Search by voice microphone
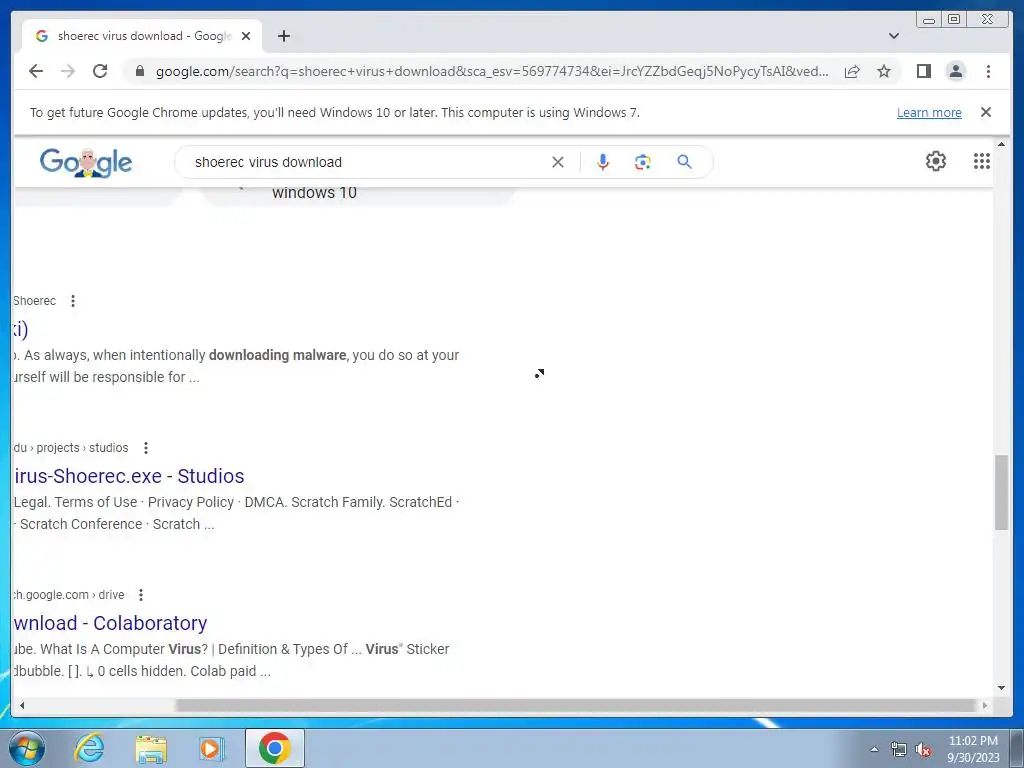Image resolution: width=1024 pixels, height=768 pixels. point(603,162)
